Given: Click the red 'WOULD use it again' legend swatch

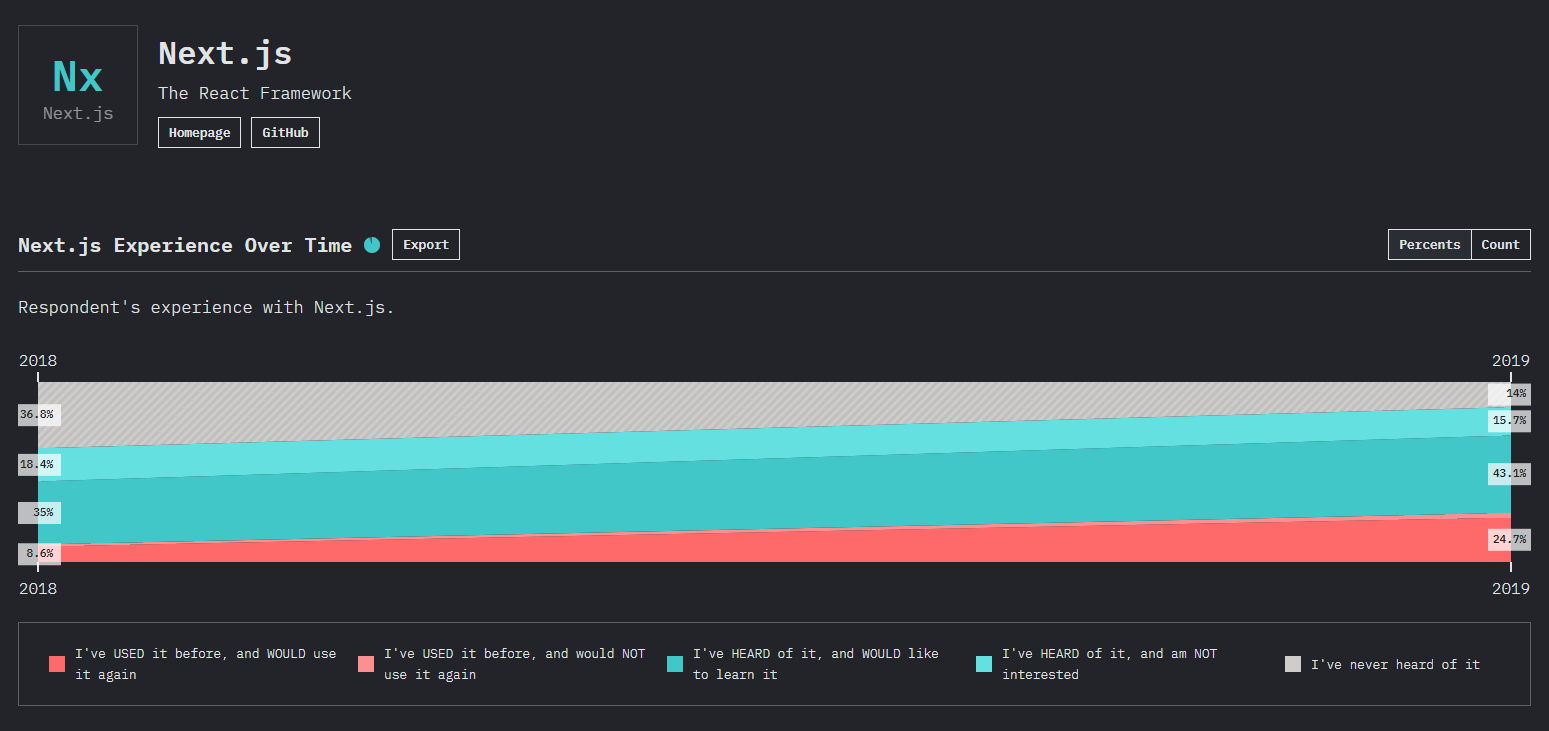Looking at the screenshot, I should click(57, 664).
